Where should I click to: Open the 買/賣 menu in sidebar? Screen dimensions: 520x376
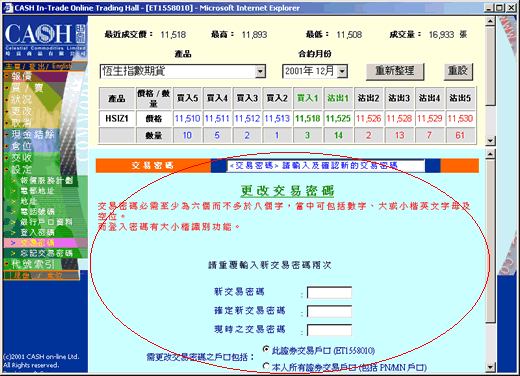pos(27,88)
